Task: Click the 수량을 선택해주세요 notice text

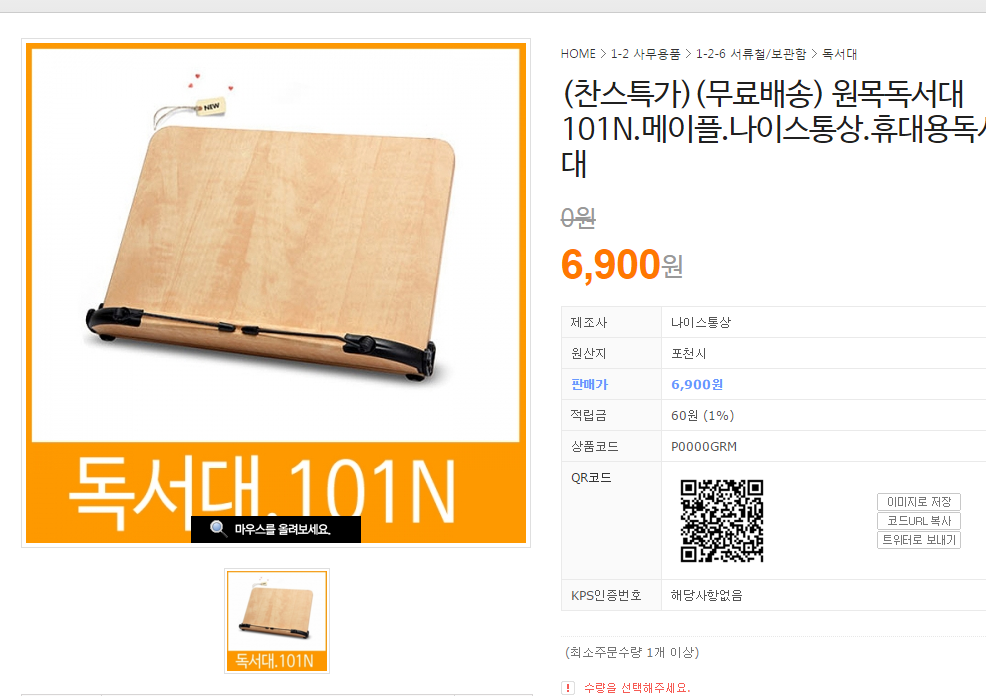Action: pos(637,688)
